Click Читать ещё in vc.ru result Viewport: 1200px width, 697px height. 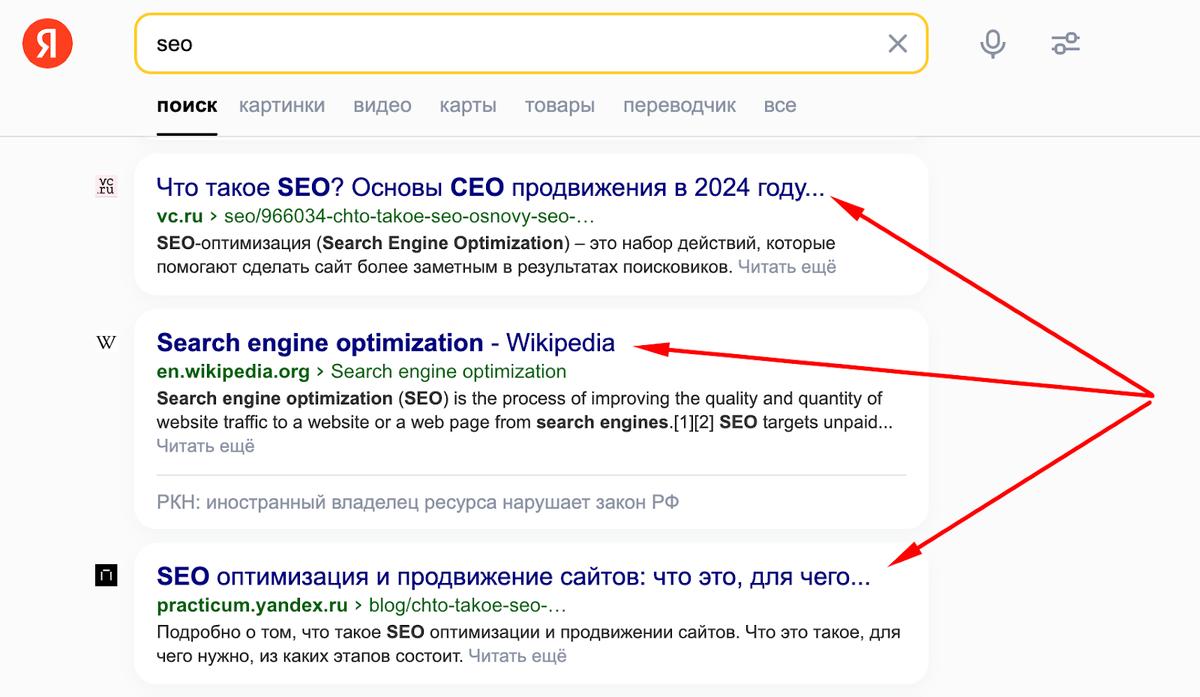(x=787, y=267)
